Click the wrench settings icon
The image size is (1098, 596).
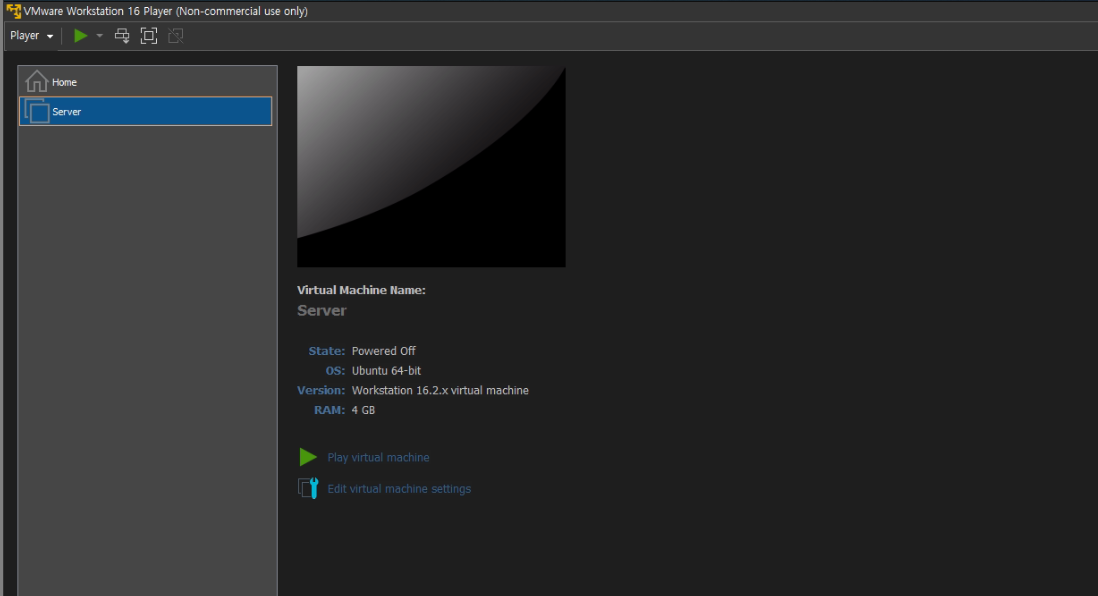point(308,488)
